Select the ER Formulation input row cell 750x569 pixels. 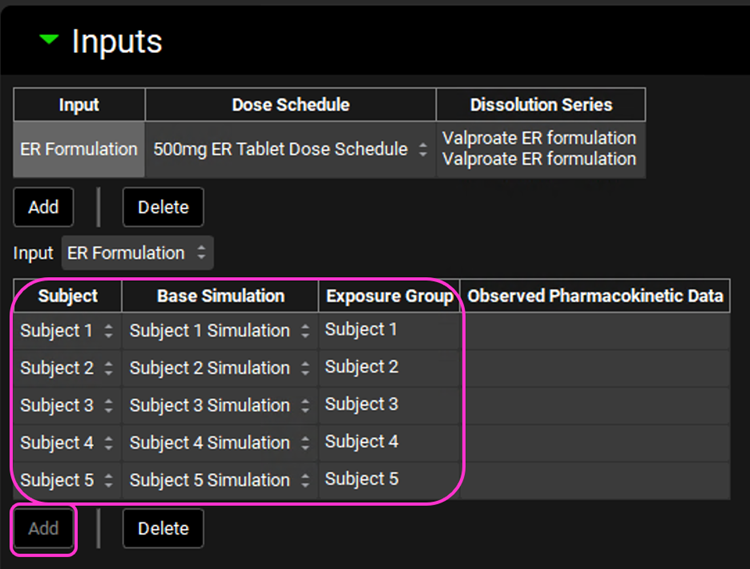pos(79,149)
